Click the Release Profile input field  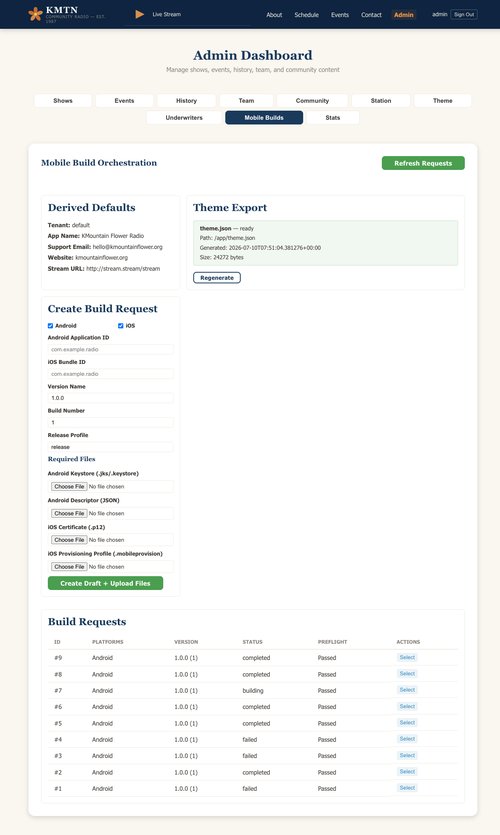[110, 447]
